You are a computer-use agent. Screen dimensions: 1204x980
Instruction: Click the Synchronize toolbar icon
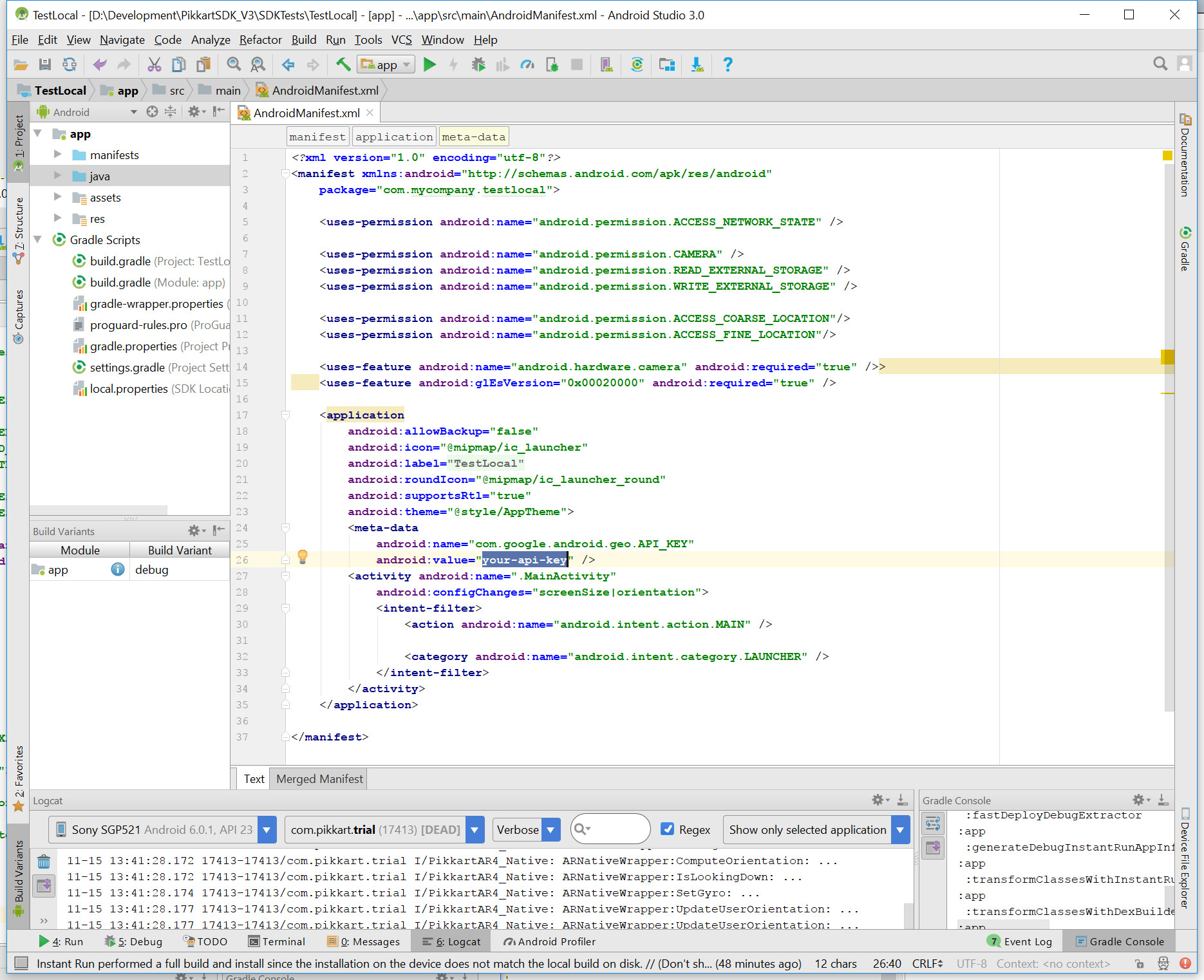[x=70, y=64]
